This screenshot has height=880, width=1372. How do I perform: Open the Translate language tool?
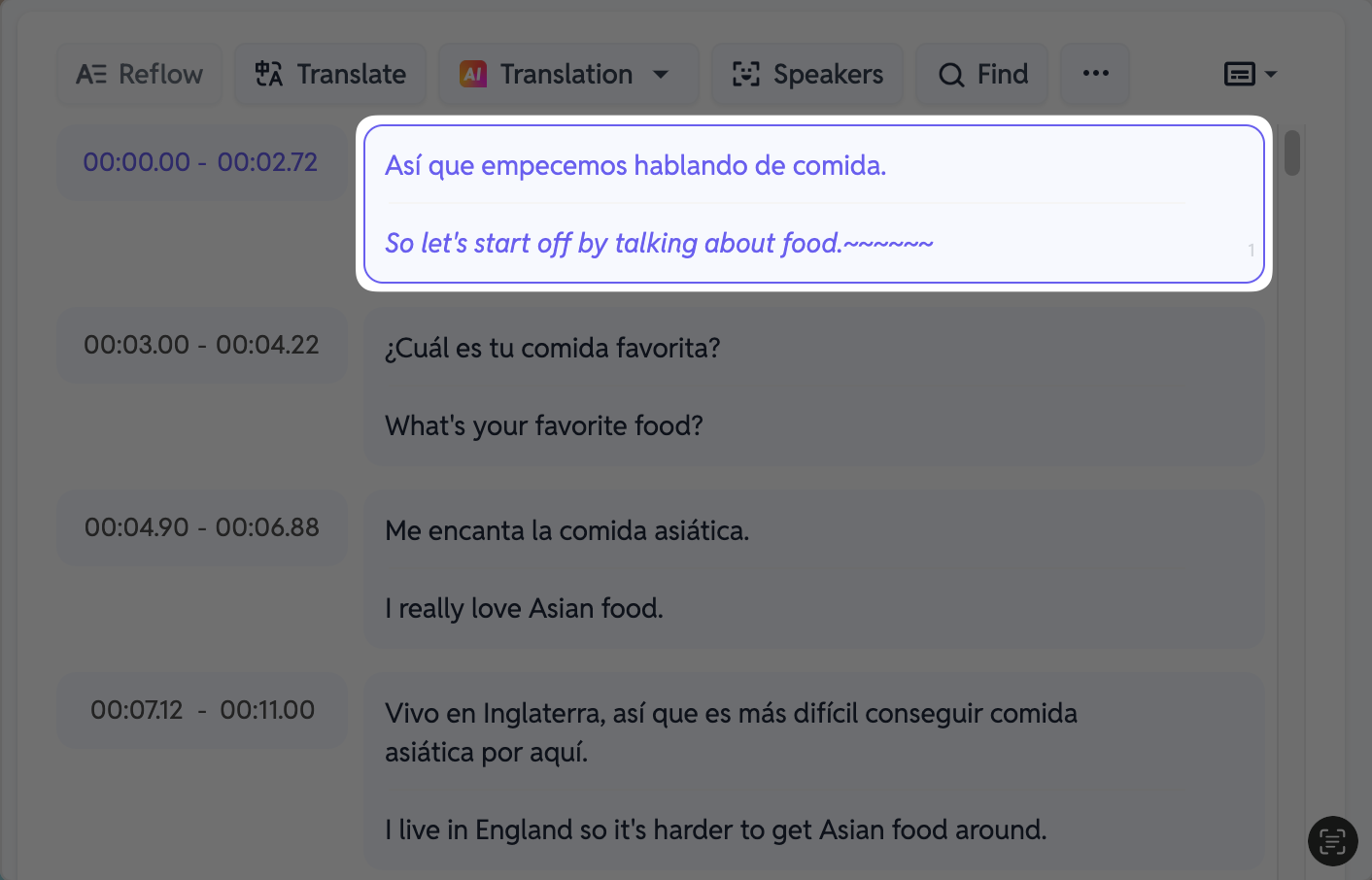pos(330,74)
